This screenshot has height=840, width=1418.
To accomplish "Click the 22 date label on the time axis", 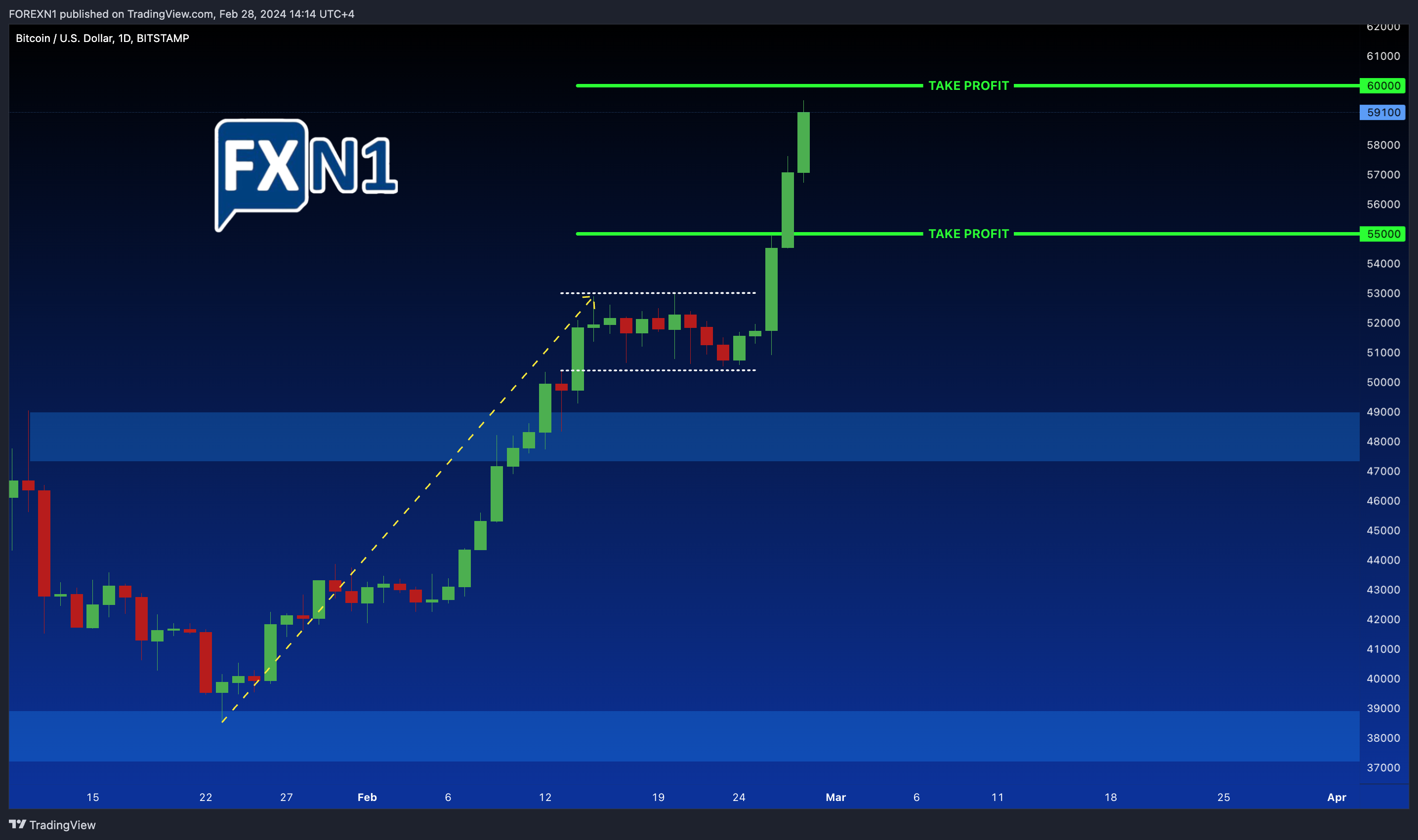I will coord(206,797).
